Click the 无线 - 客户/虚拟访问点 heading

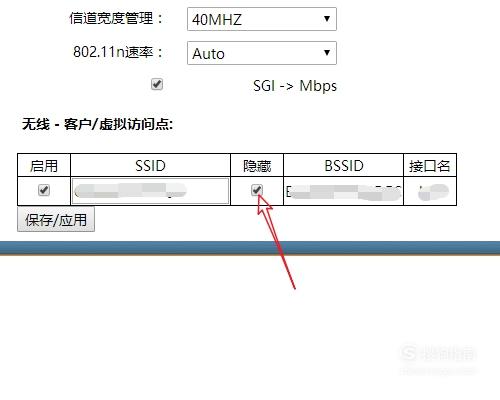click(x=97, y=124)
